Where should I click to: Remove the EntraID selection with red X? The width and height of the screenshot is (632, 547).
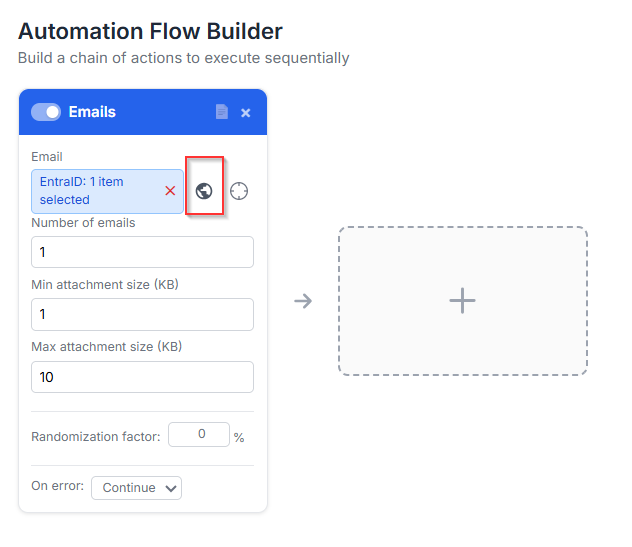pos(170,191)
